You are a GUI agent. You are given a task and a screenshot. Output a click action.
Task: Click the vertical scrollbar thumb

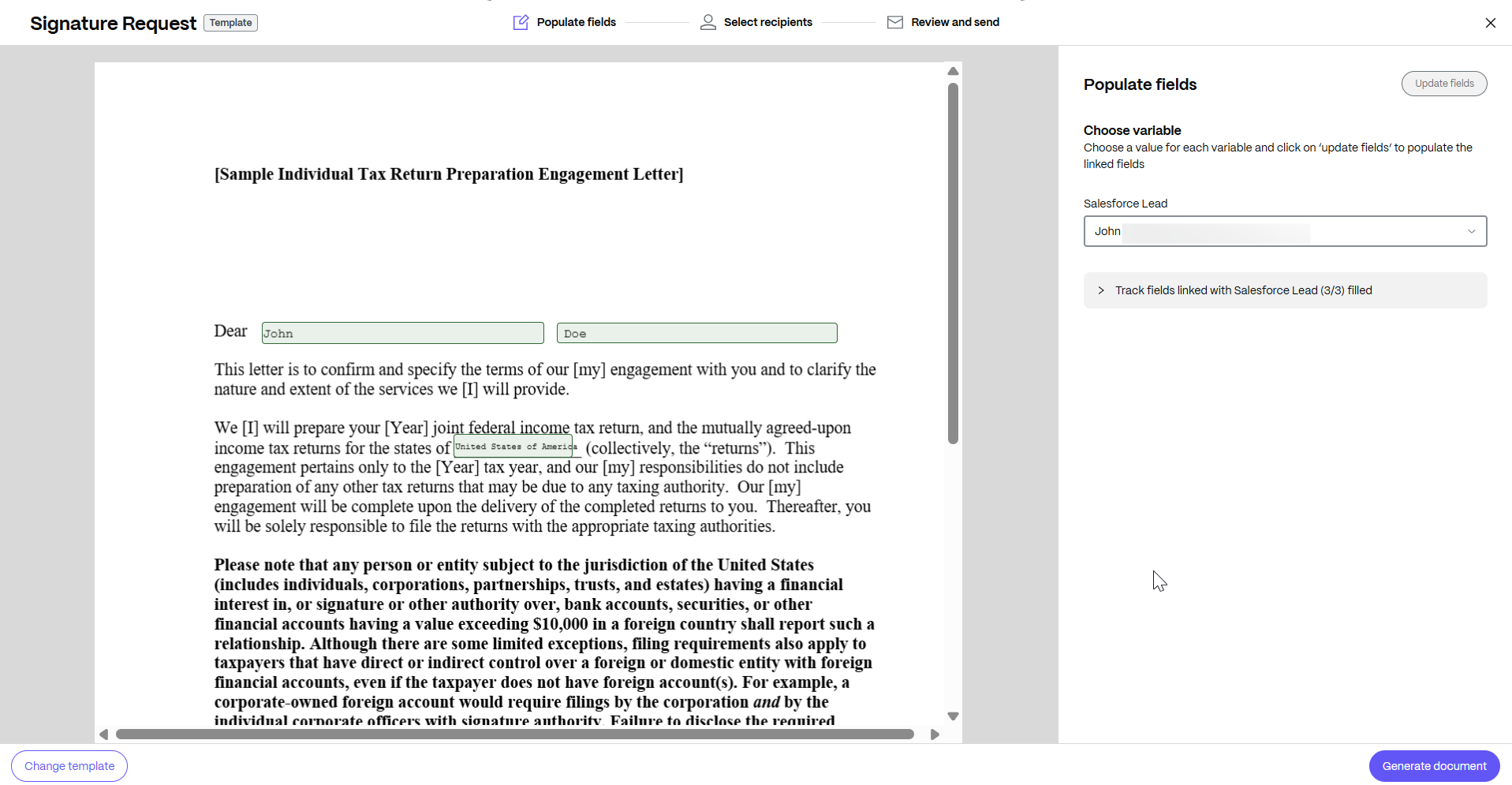coord(953,263)
